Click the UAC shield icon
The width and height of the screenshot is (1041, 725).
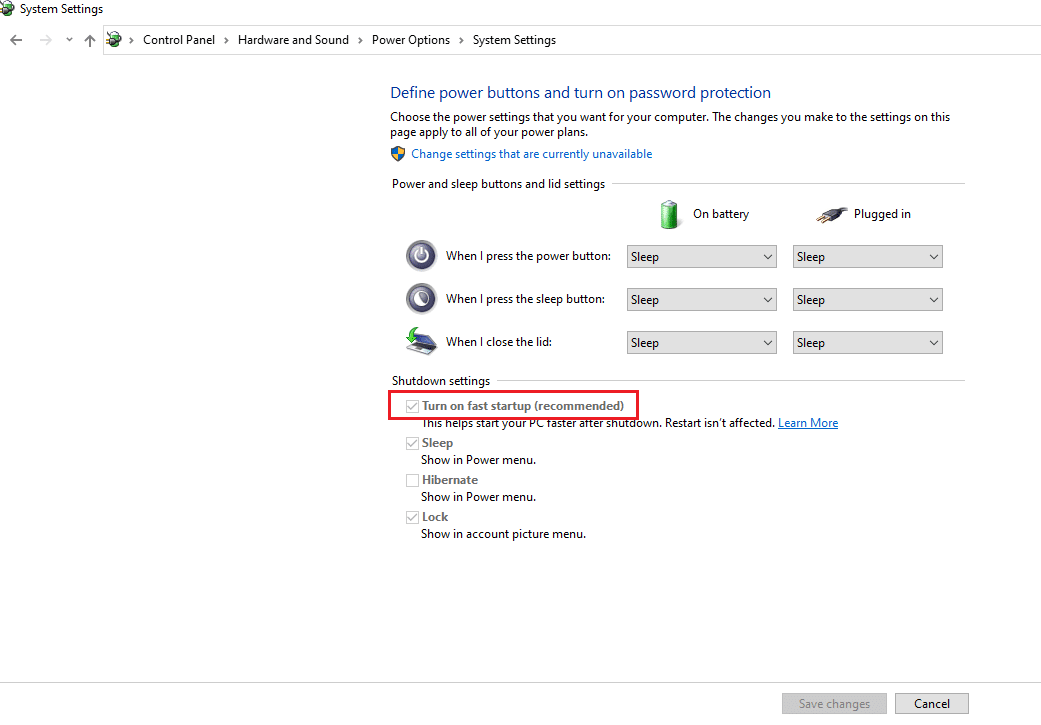398,154
